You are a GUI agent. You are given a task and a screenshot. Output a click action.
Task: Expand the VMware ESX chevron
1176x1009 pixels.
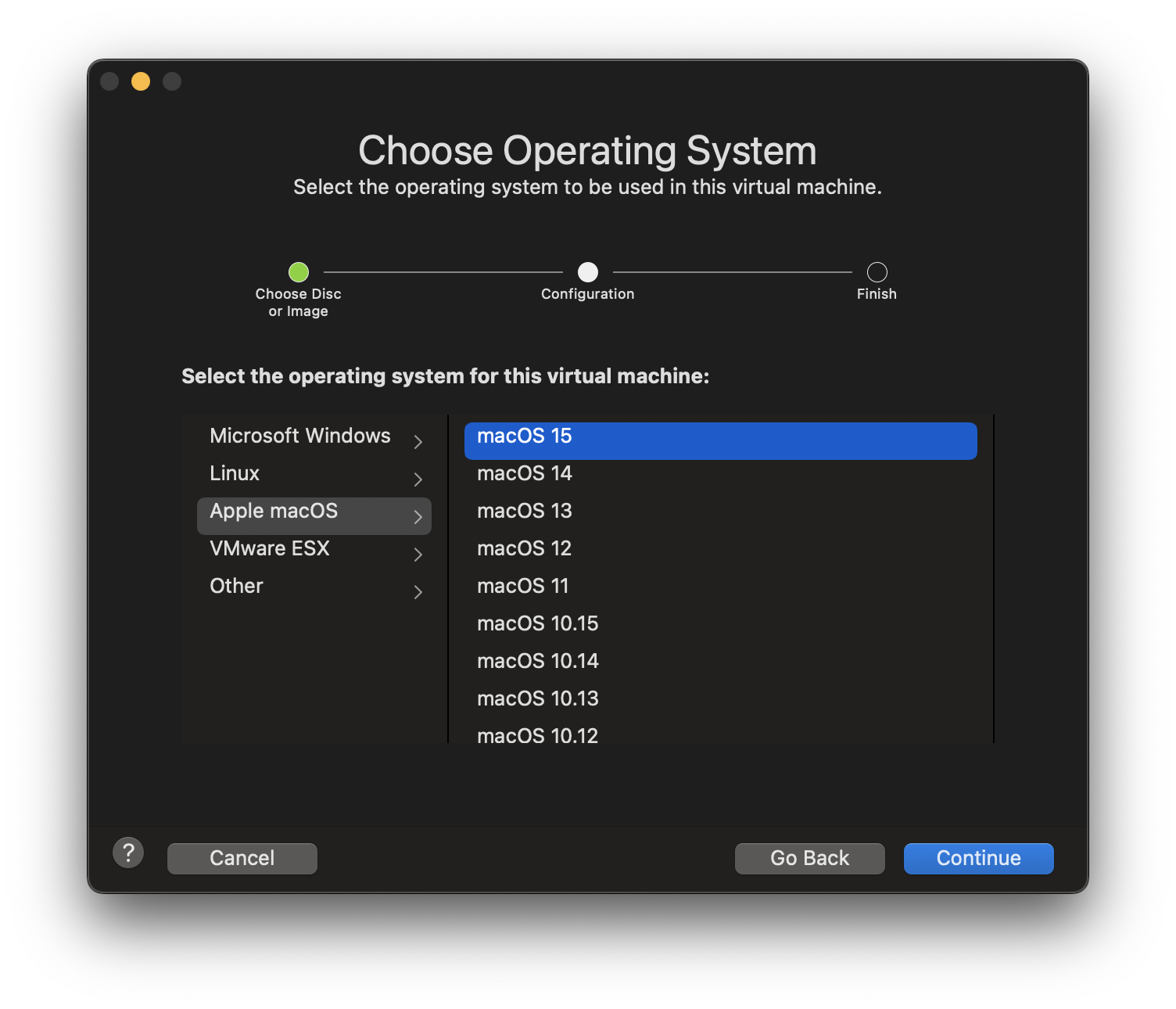tap(418, 555)
